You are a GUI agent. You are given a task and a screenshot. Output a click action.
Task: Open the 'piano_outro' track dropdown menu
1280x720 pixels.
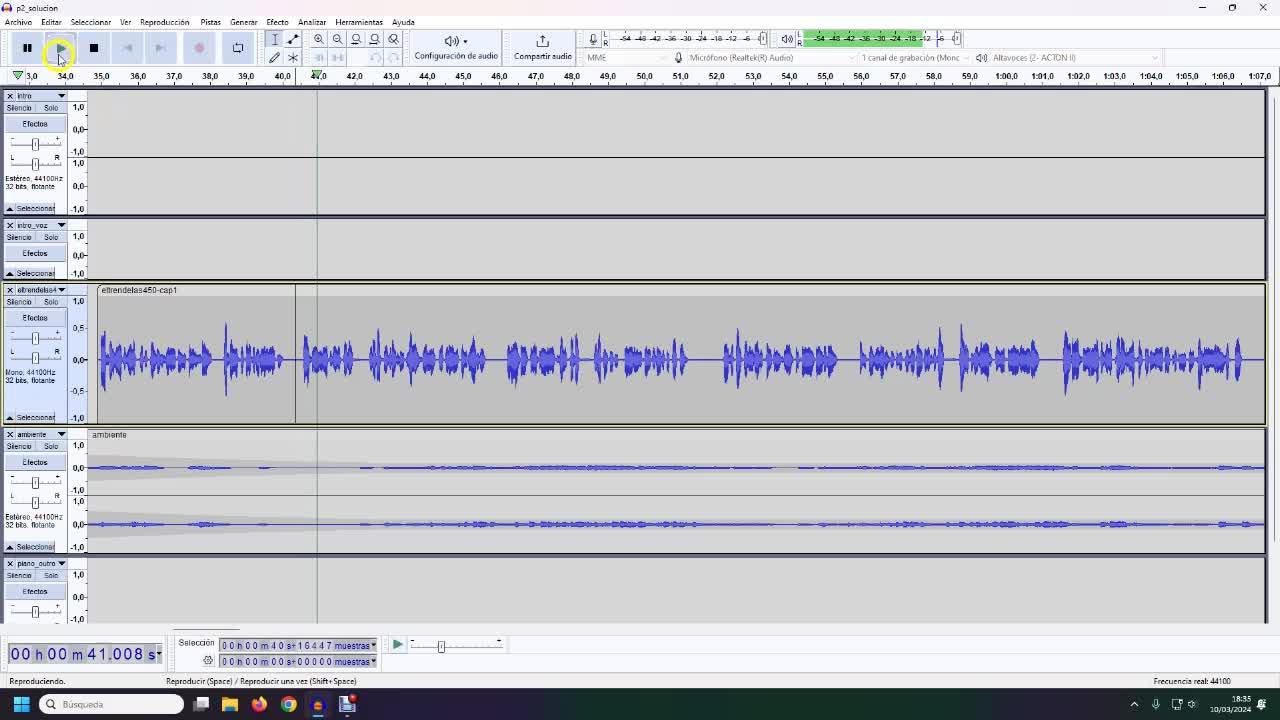pos(61,564)
